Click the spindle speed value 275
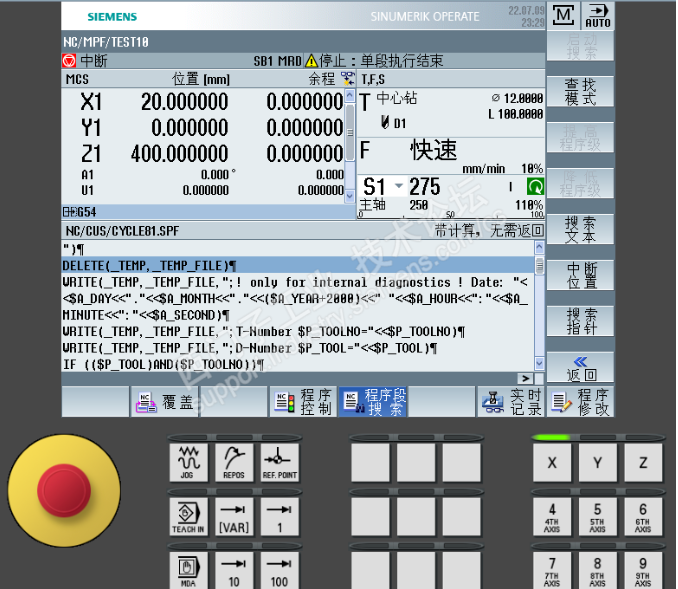Image resolution: width=678 pixels, height=589 pixels. [425, 187]
